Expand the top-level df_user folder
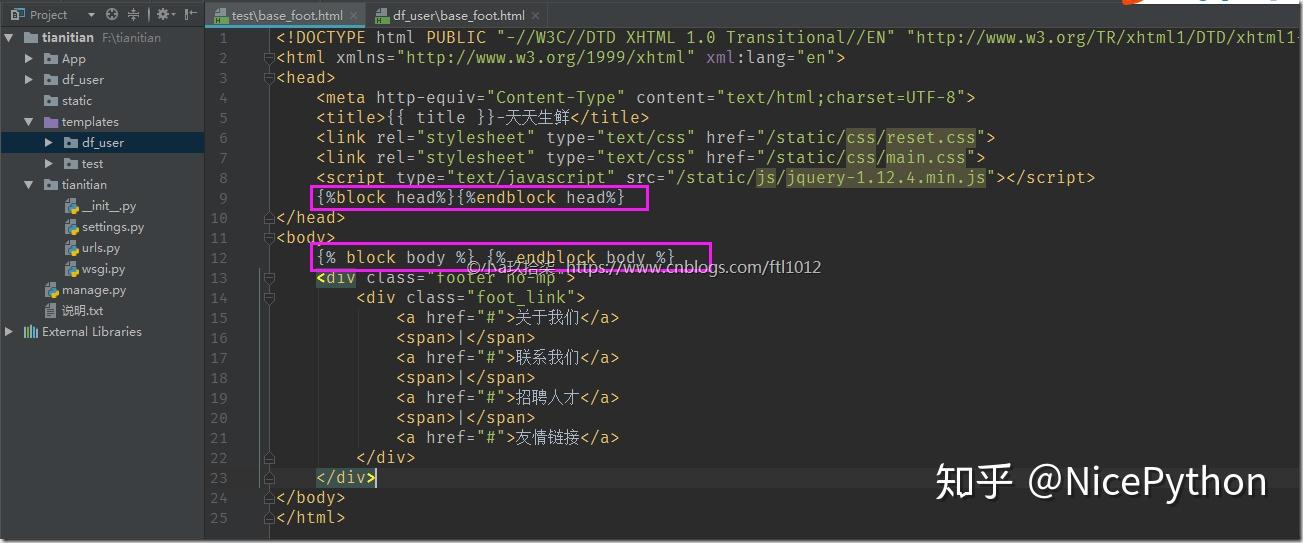 (29, 80)
